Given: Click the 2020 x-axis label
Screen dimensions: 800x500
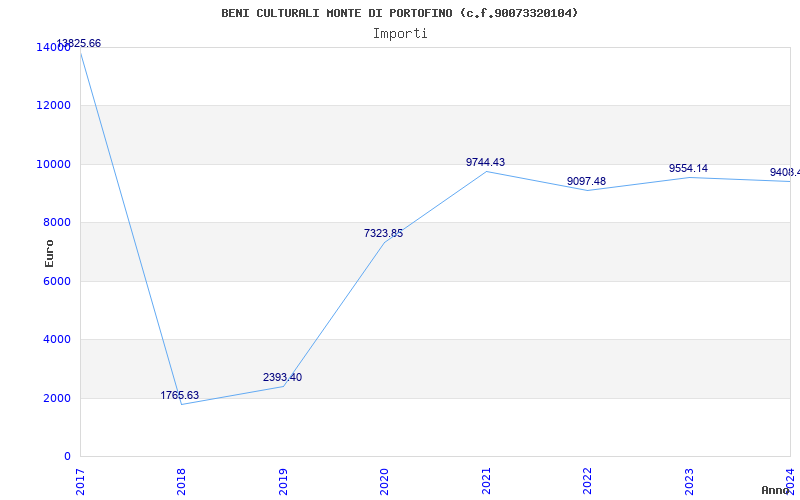Looking at the screenshot, I should (384, 482).
